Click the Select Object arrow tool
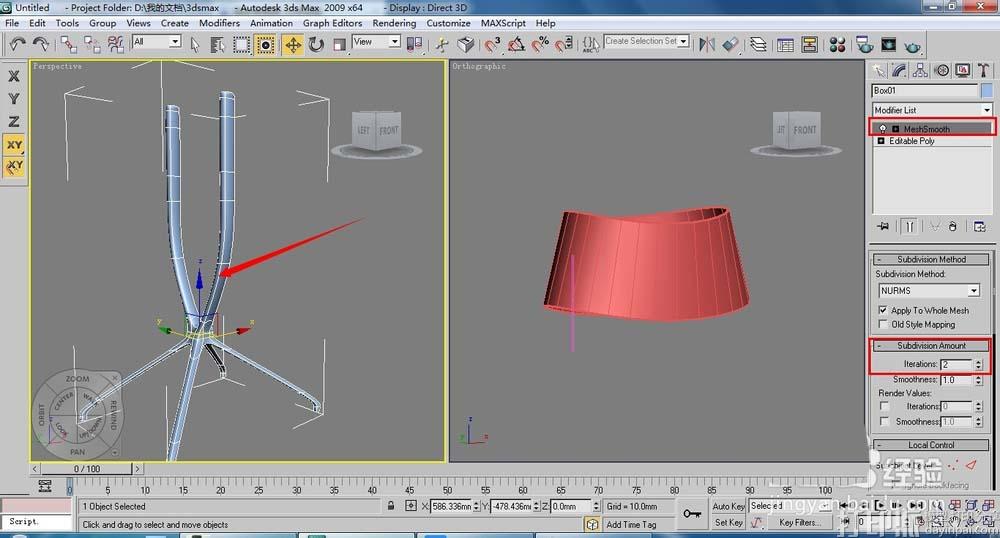This screenshot has width=1000, height=538. pyautogui.click(x=195, y=44)
